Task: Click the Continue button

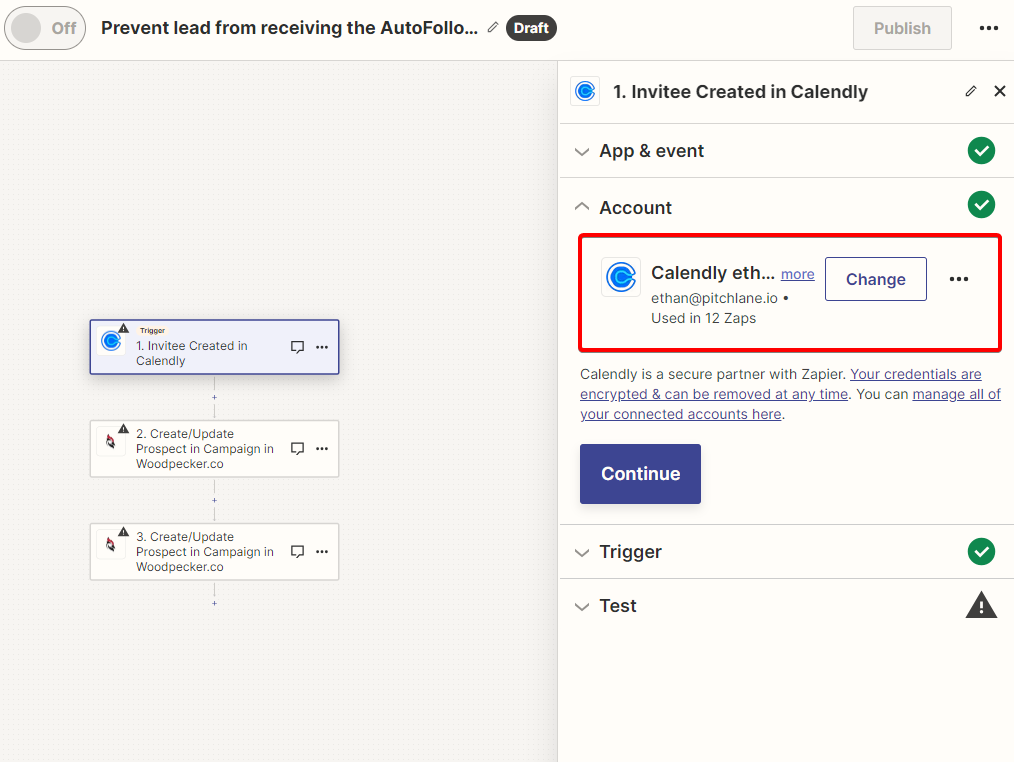Action: tap(640, 474)
